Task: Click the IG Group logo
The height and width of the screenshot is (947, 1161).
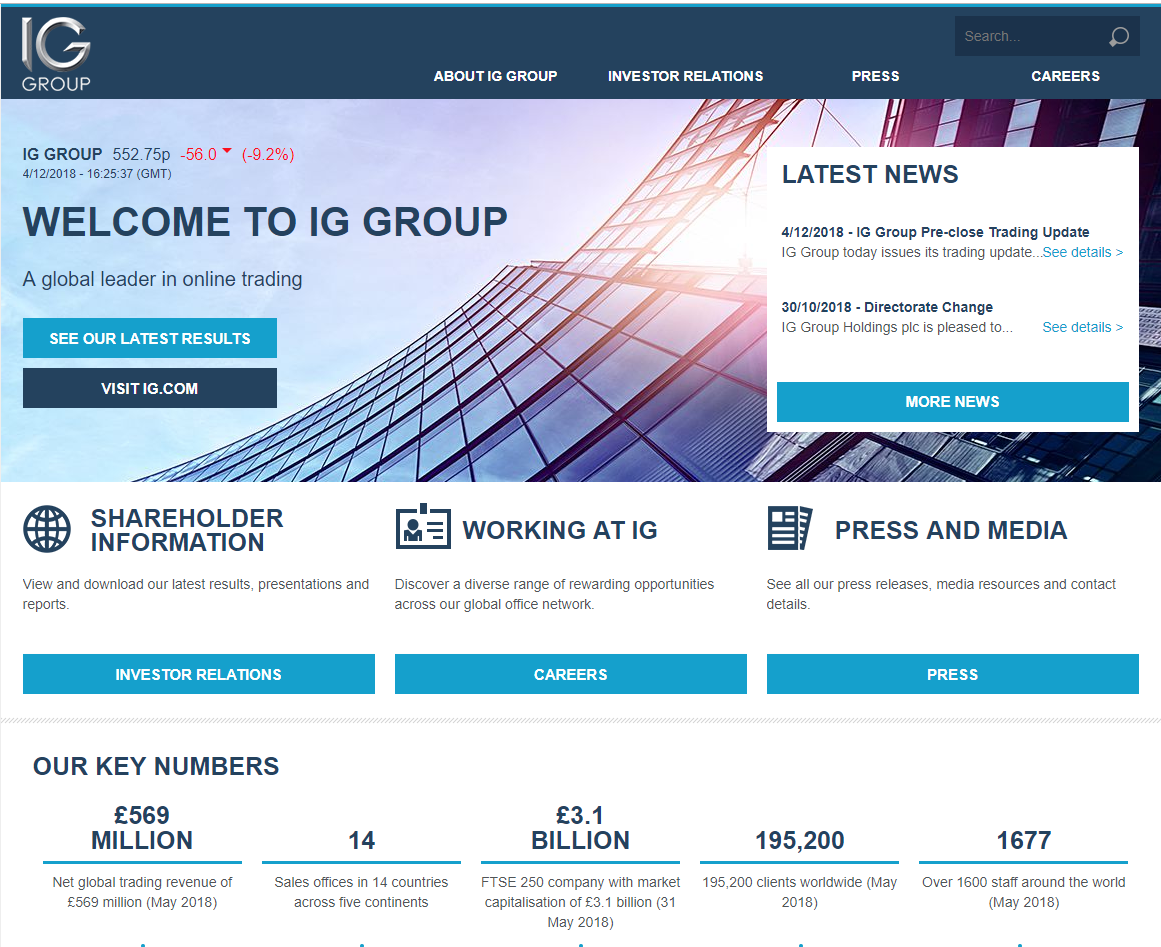Action: (56, 55)
